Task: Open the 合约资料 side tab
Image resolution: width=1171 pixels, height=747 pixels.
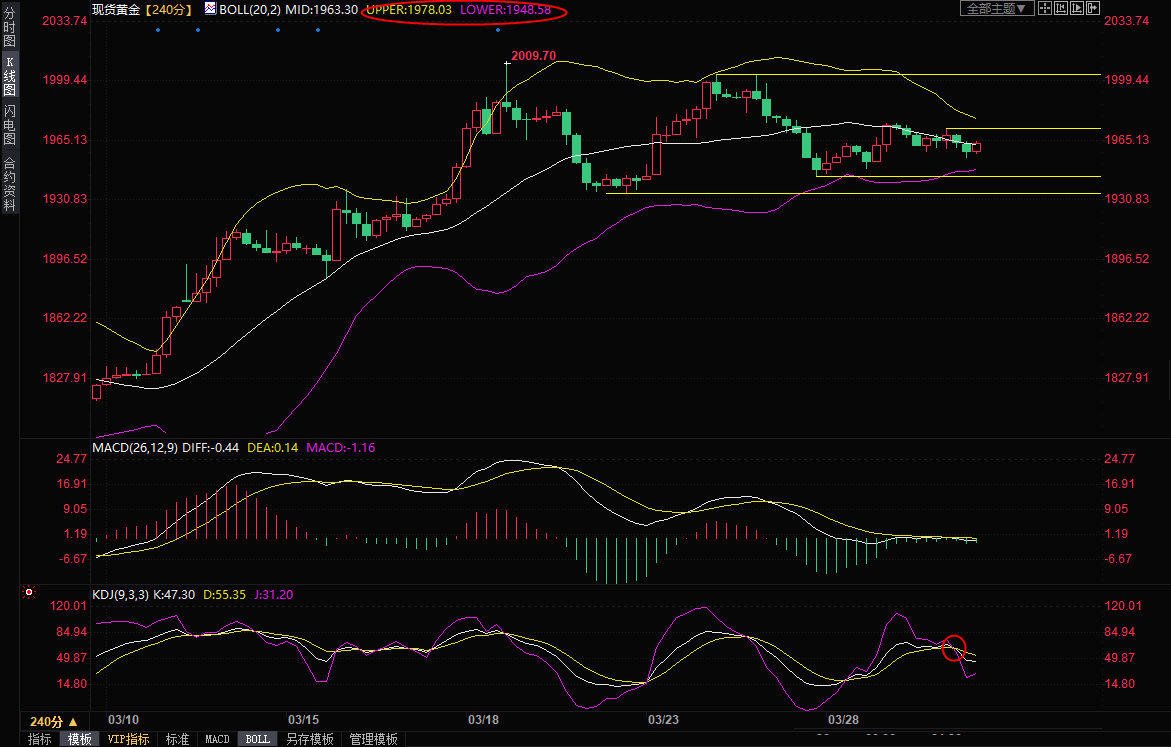Action: point(9,184)
